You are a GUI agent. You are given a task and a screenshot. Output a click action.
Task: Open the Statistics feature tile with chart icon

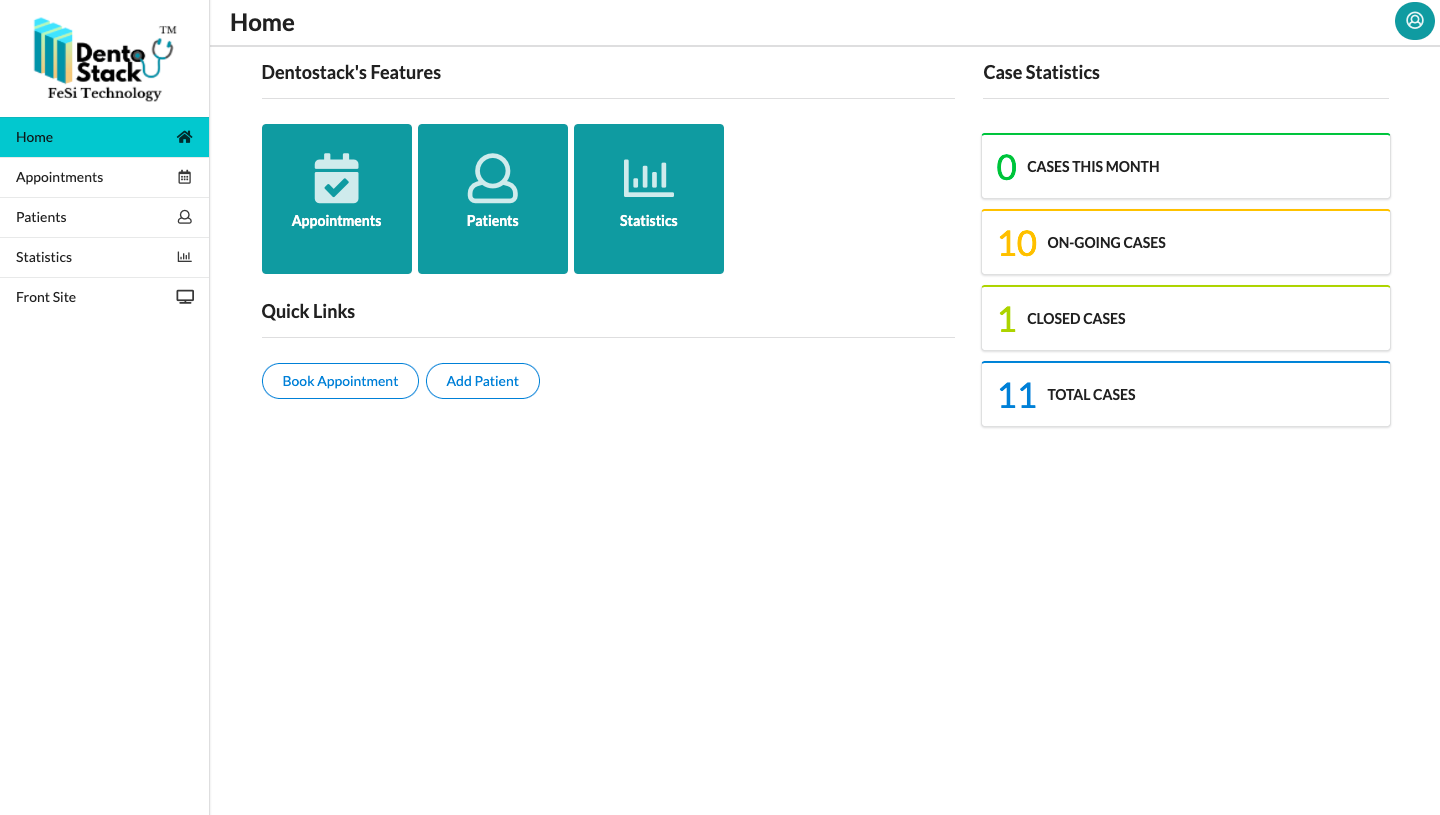click(x=648, y=198)
